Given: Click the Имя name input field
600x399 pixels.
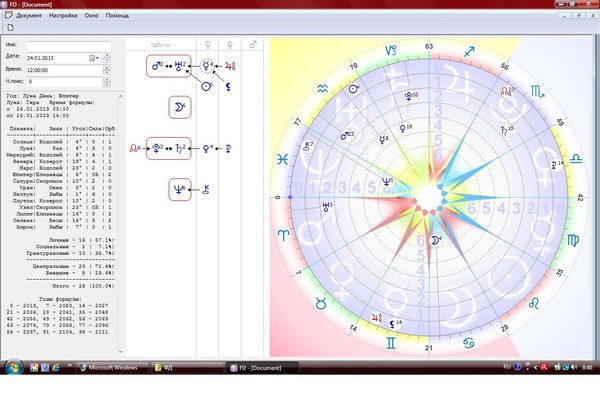Looking at the screenshot, I should (69, 46).
